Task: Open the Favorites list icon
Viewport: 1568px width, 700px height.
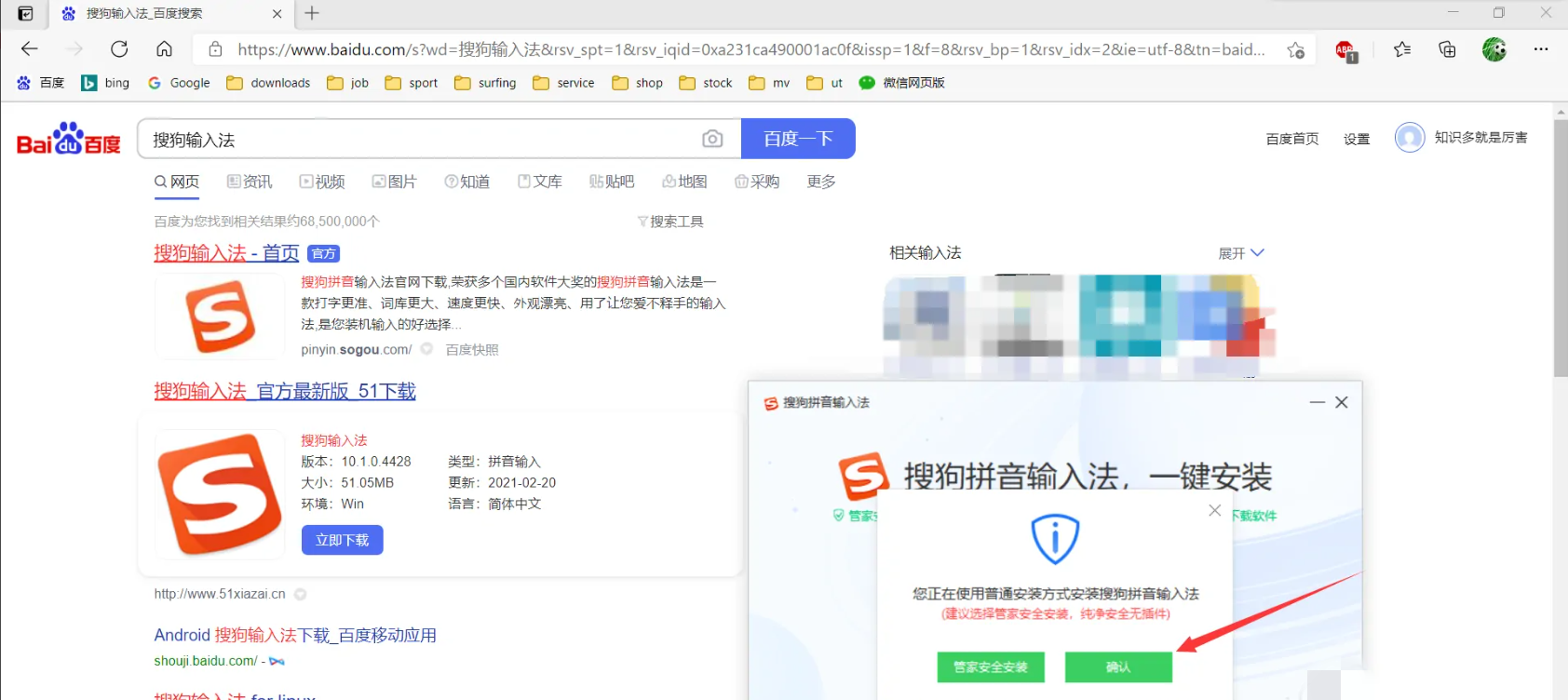Action: [1402, 49]
